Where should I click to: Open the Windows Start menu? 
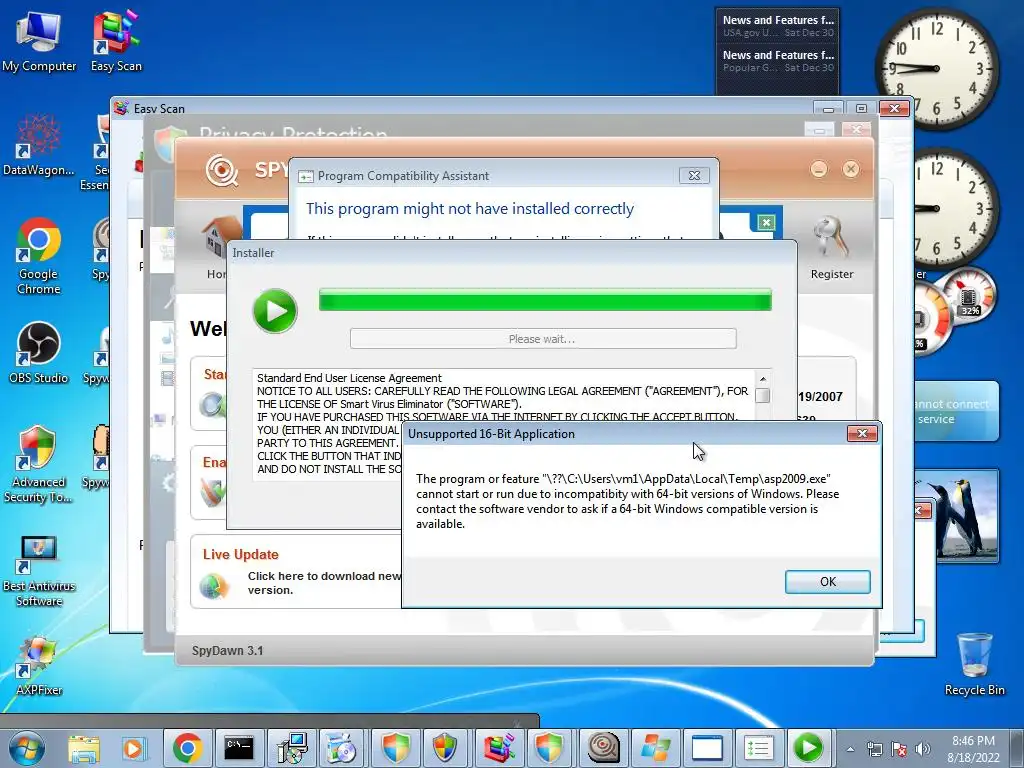(27, 748)
